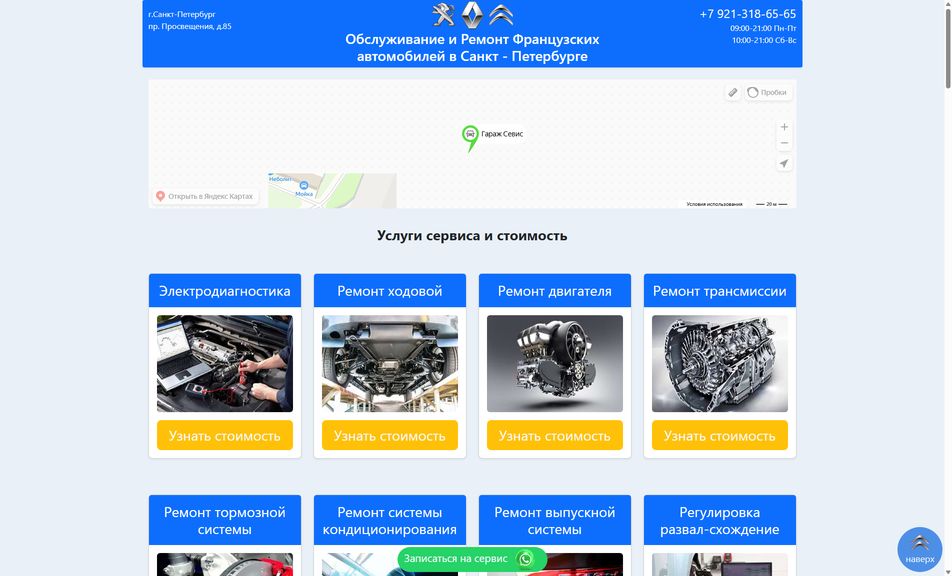Toggle the Пробки traffic layer on map
The image size is (952, 576).
click(768, 92)
